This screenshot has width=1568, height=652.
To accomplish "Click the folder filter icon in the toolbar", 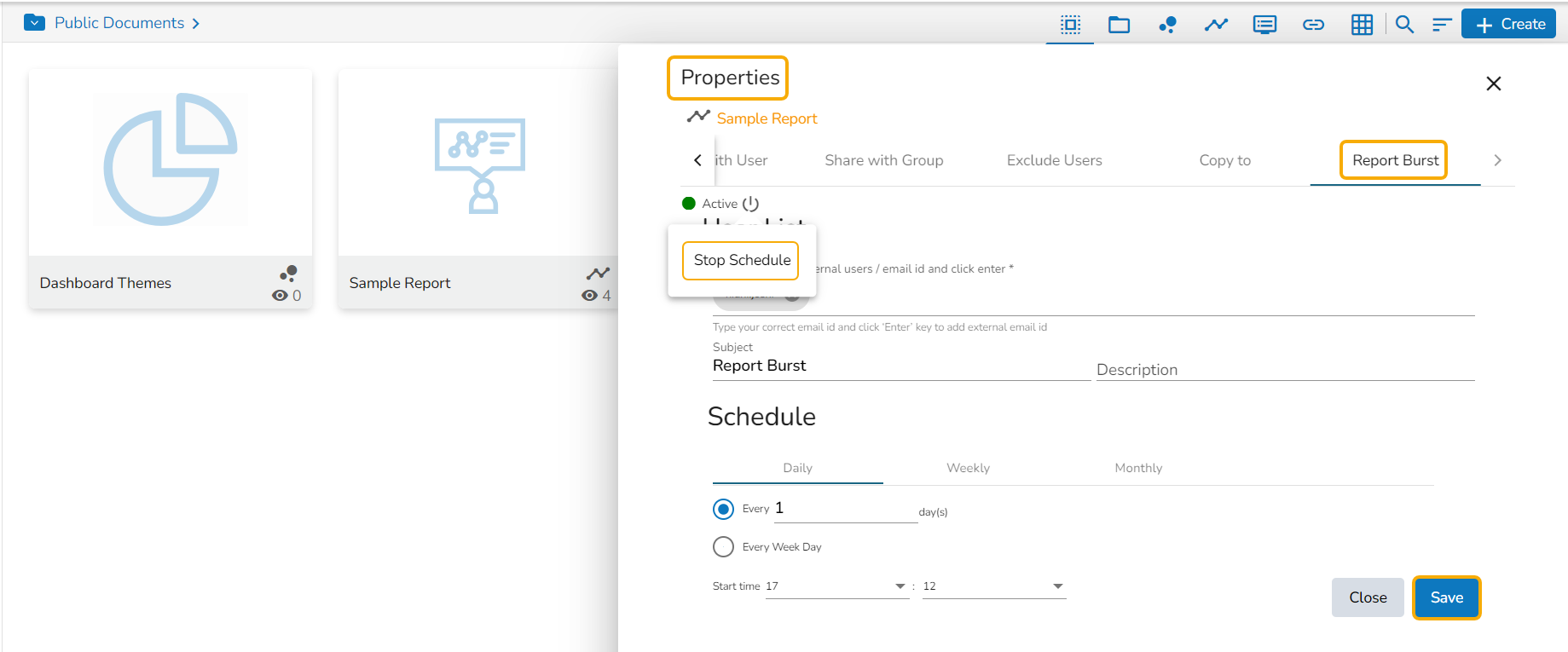I will pos(1119,25).
